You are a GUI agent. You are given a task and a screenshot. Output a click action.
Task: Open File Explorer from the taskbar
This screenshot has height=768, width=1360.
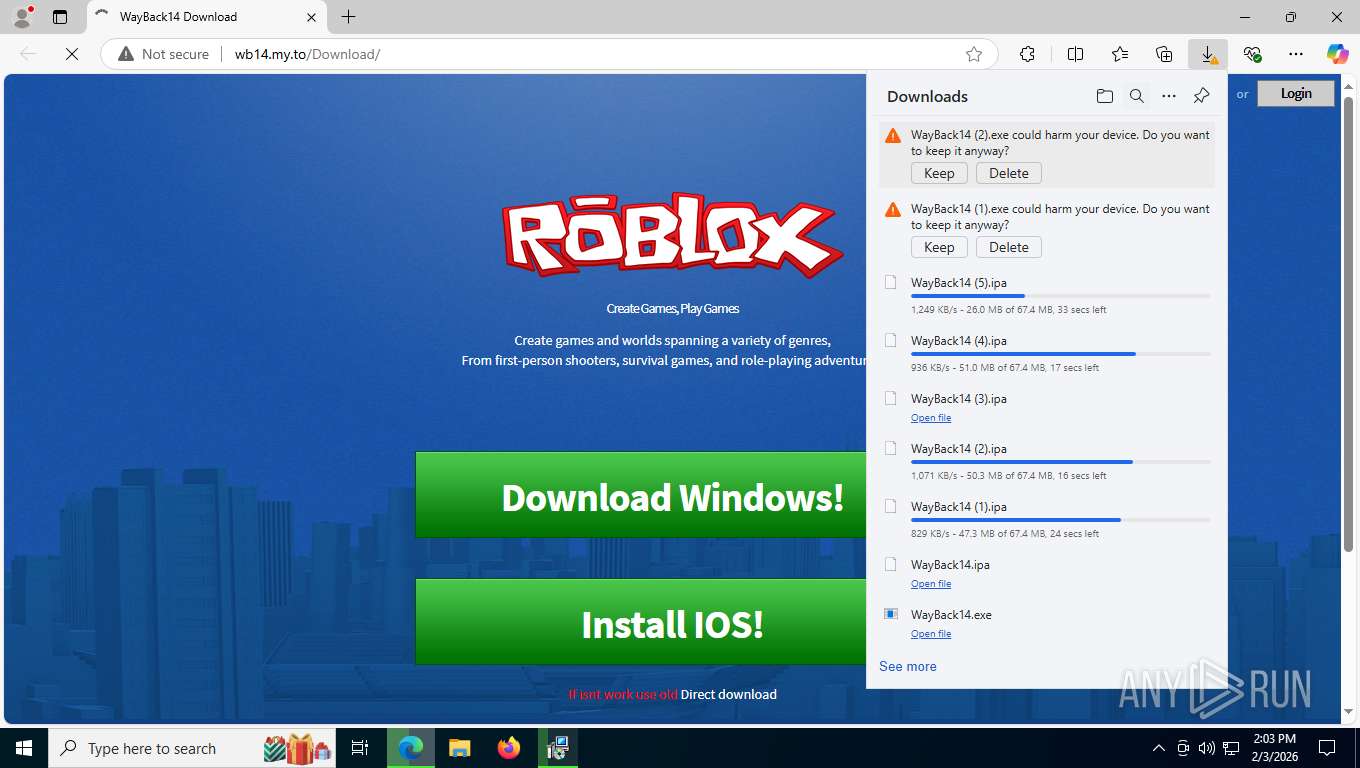coord(459,748)
